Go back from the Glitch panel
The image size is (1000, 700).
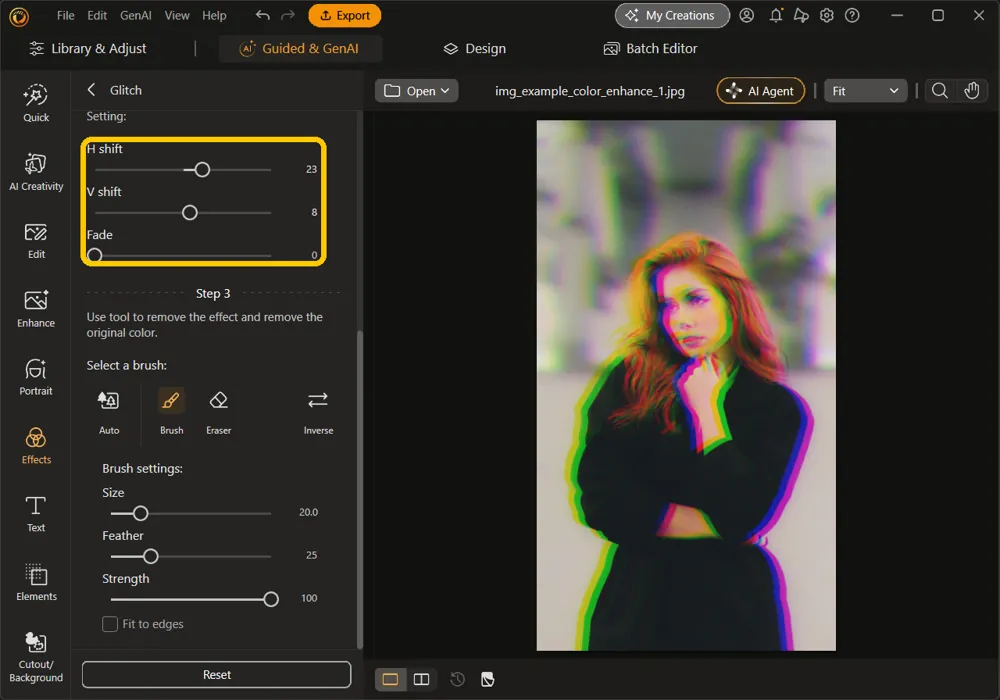(x=91, y=90)
